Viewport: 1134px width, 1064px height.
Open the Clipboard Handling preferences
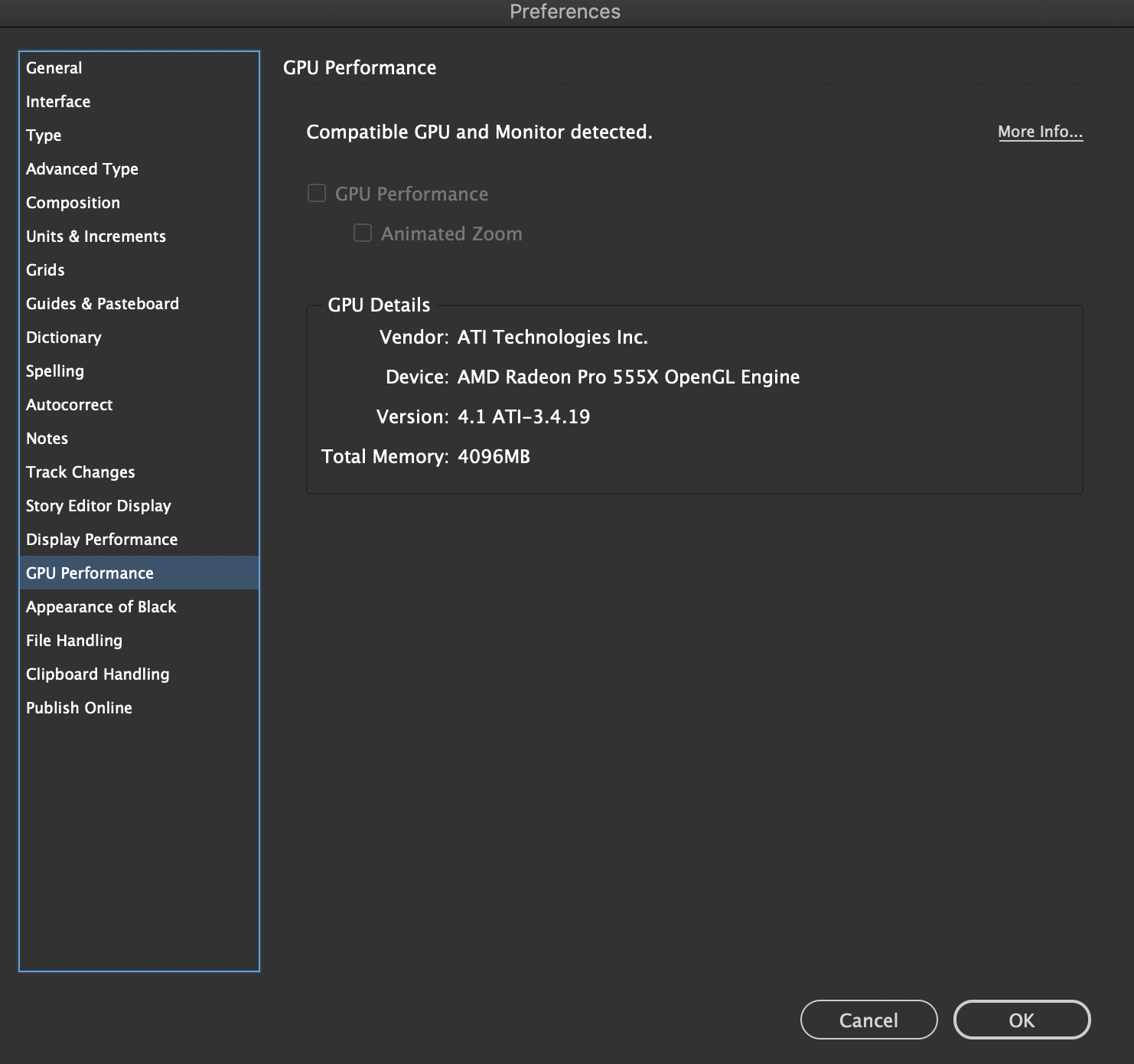97,674
